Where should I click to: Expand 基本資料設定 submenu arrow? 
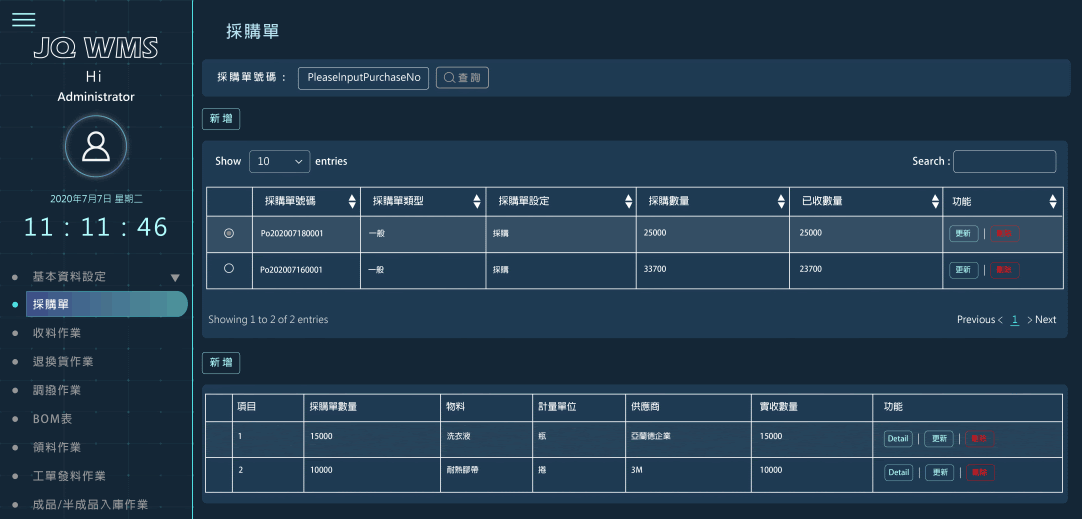(175, 277)
